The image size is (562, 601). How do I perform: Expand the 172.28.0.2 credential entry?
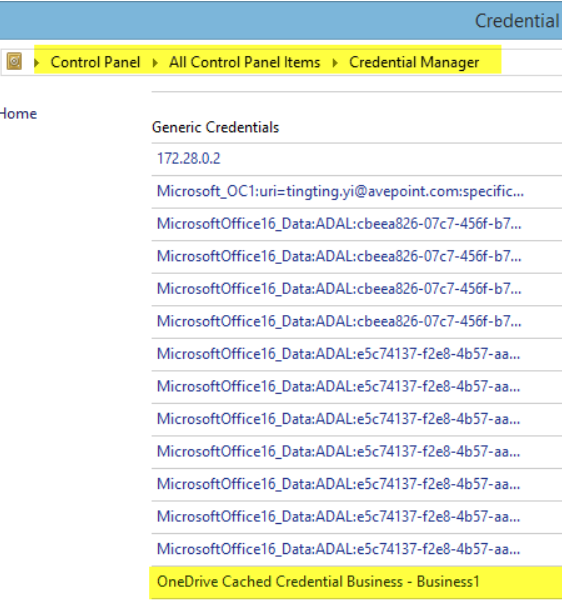tap(357, 159)
